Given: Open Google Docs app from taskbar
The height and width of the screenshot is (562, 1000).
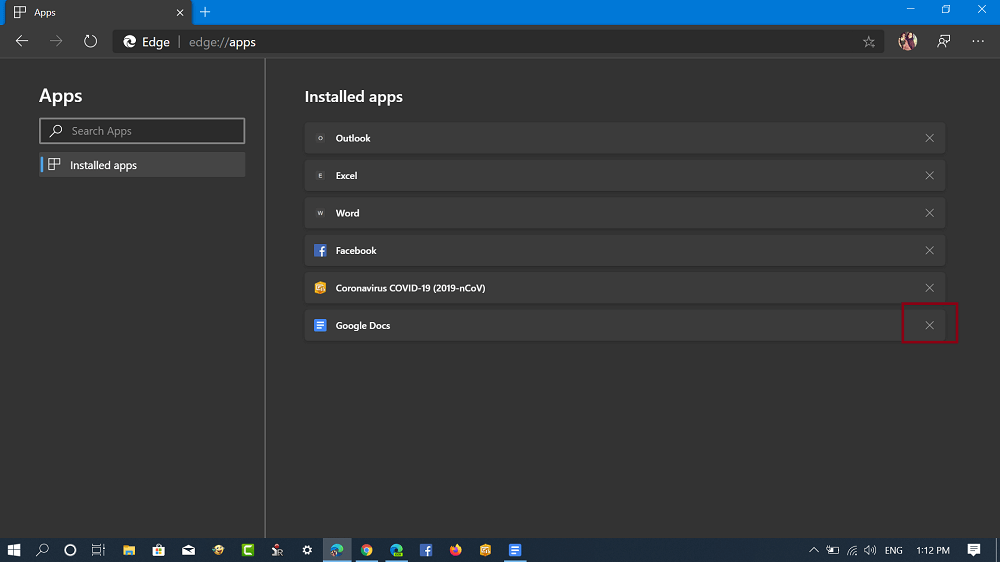Looking at the screenshot, I should [515, 550].
